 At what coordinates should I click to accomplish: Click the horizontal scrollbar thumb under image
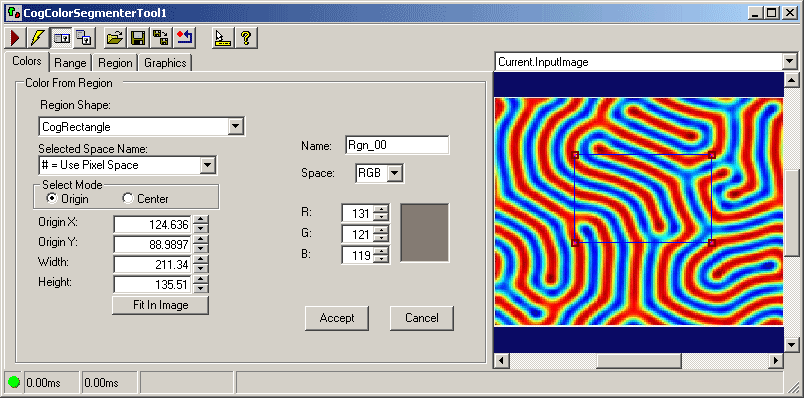638,361
